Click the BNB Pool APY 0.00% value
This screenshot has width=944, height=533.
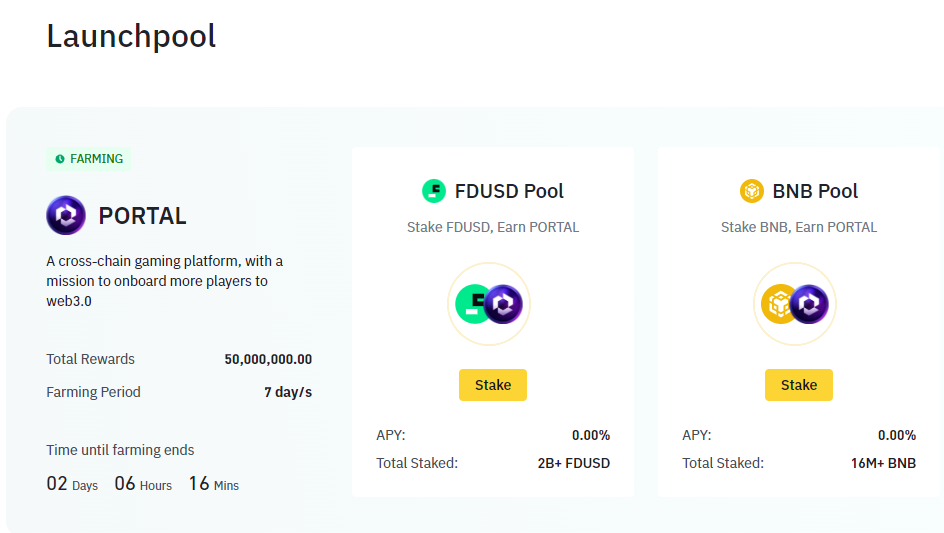pyautogui.click(x=896, y=435)
